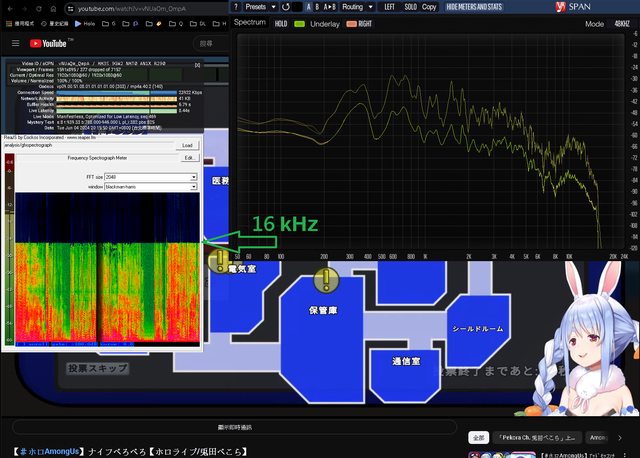This screenshot has height=458, width=640.
Task: Go to the browser home page
Action: (53, 9)
